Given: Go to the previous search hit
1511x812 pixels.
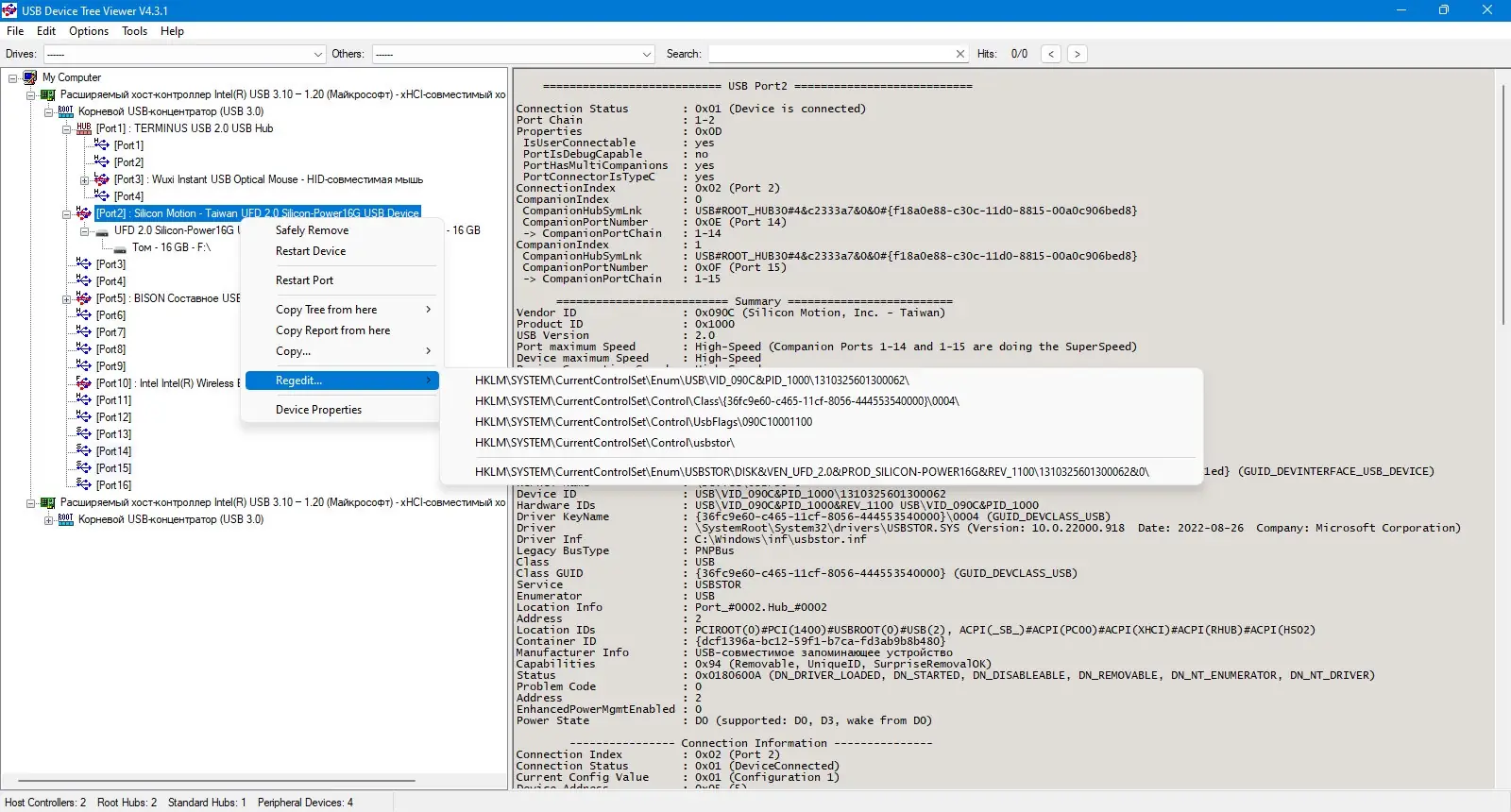Looking at the screenshot, I should pos(1051,54).
